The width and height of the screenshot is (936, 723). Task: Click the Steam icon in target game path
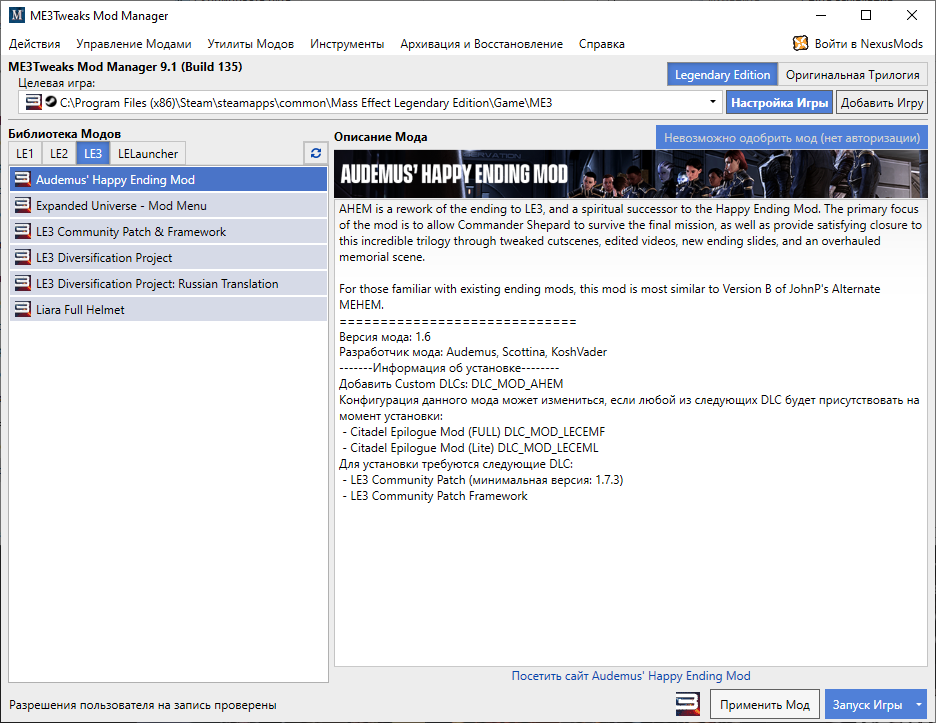[51, 102]
